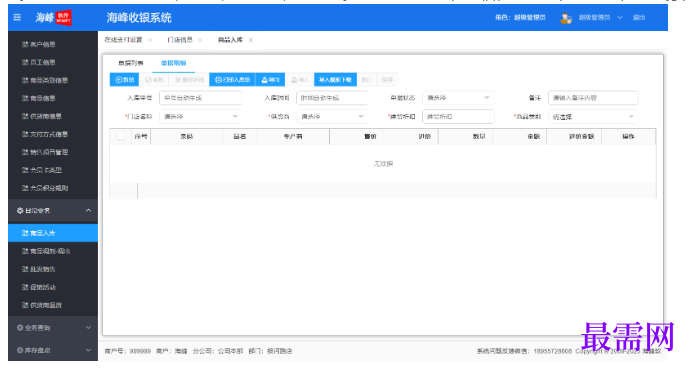The image size is (693, 368).
Task: Click the 供货商退货 sidebar icon
Action: tap(25, 305)
